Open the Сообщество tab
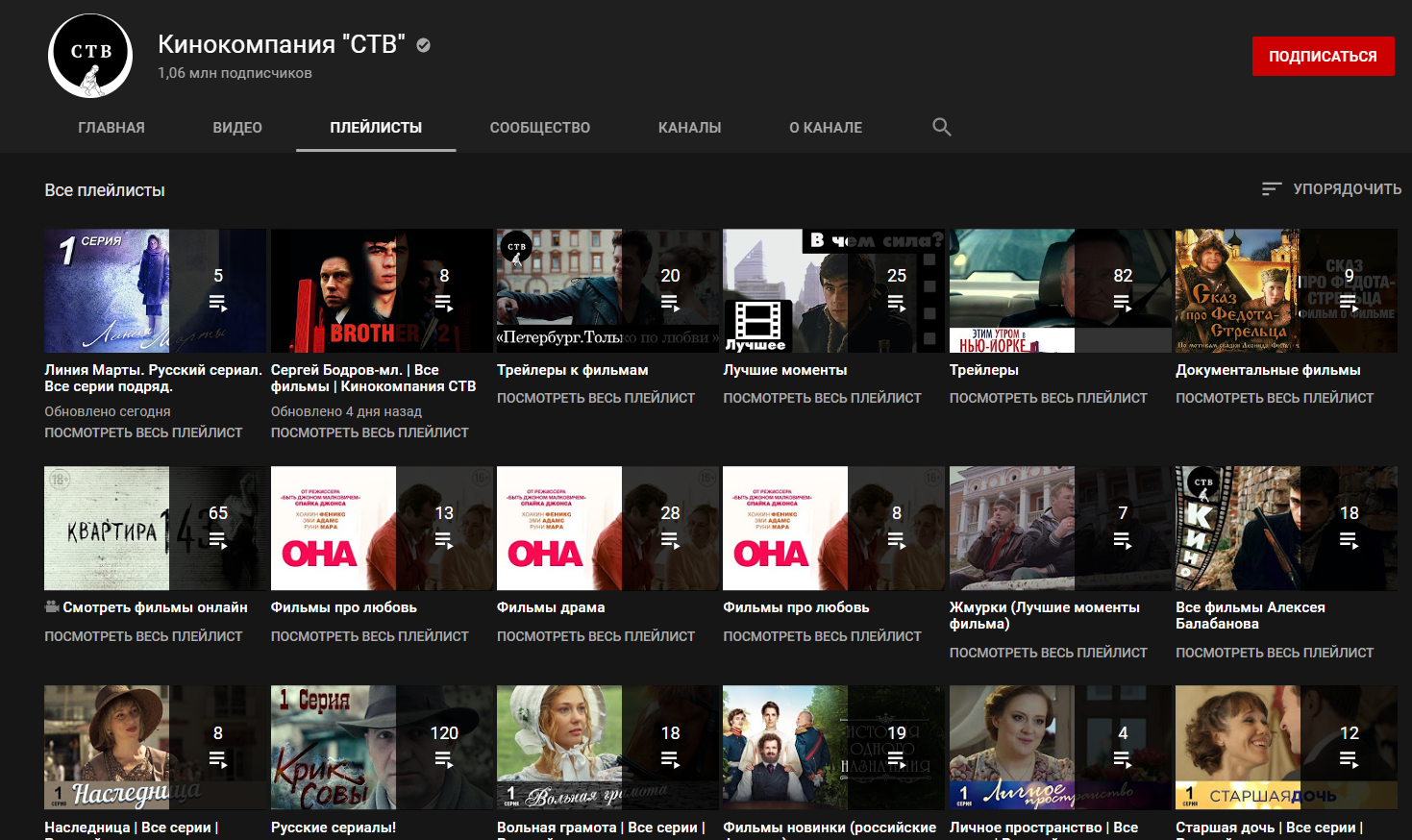The image size is (1412, 840). click(x=539, y=128)
